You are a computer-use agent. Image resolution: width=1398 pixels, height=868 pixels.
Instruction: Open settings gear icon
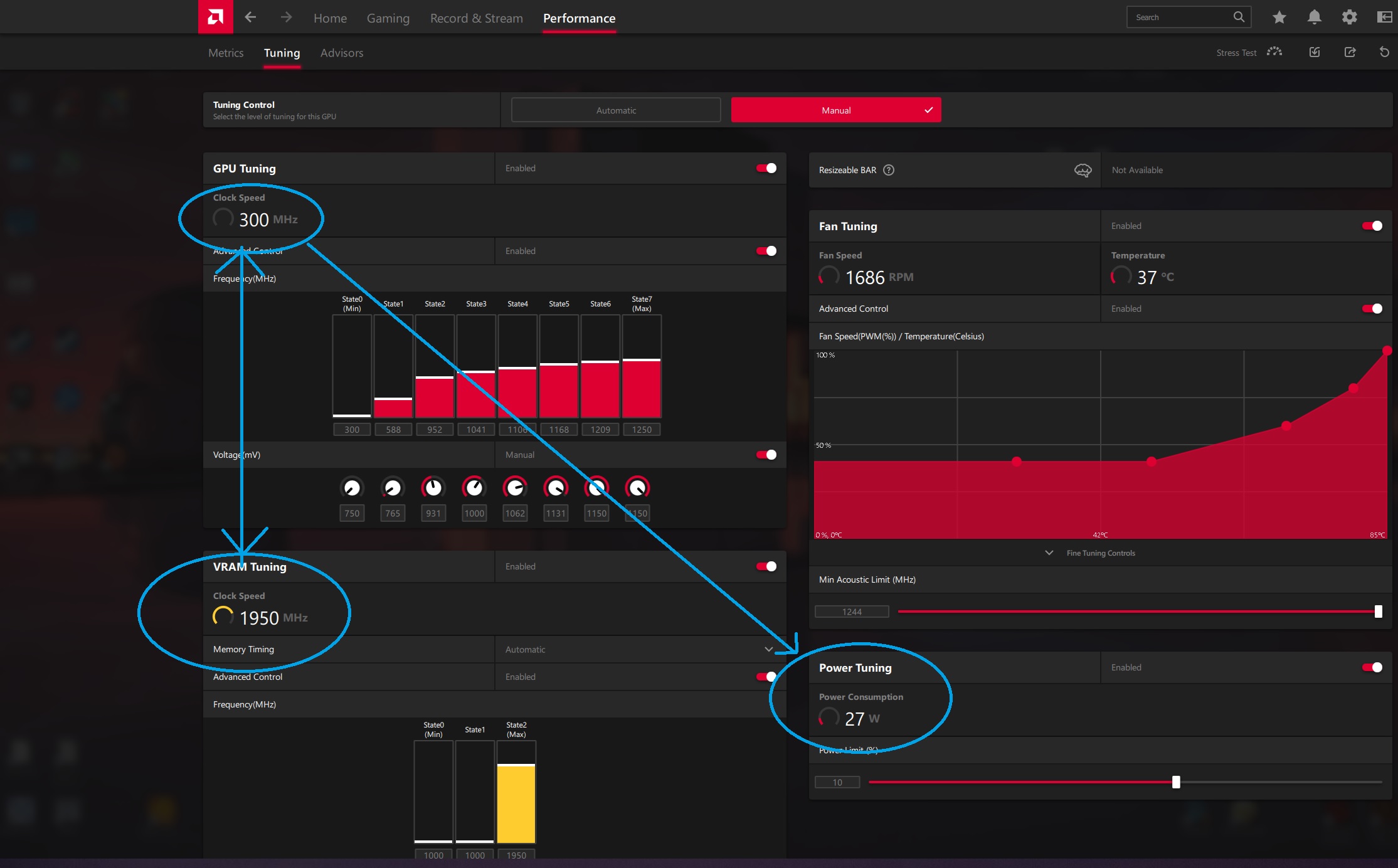pyautogui.click(x=1349, y=18)
